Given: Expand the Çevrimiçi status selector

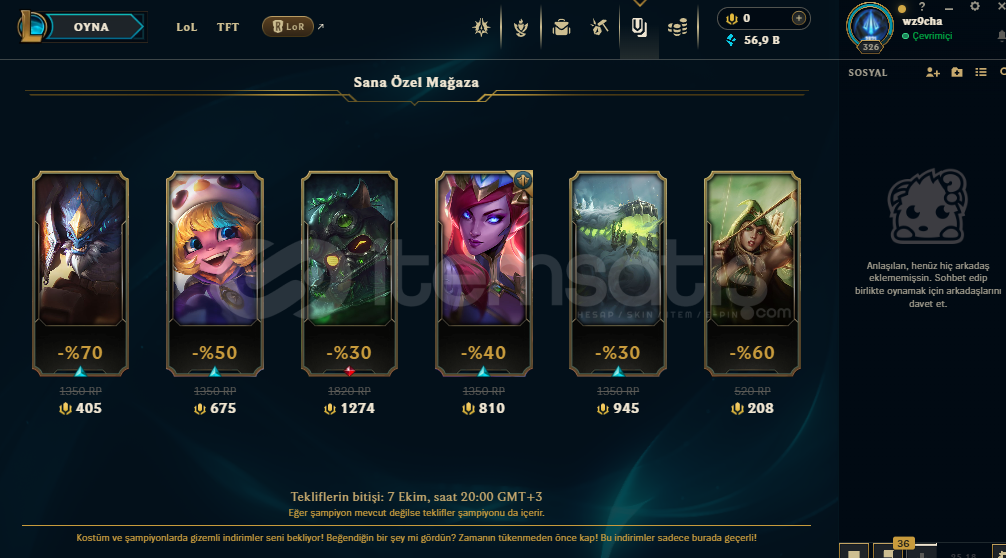Looking at the screenshot, I should point(927,36).
